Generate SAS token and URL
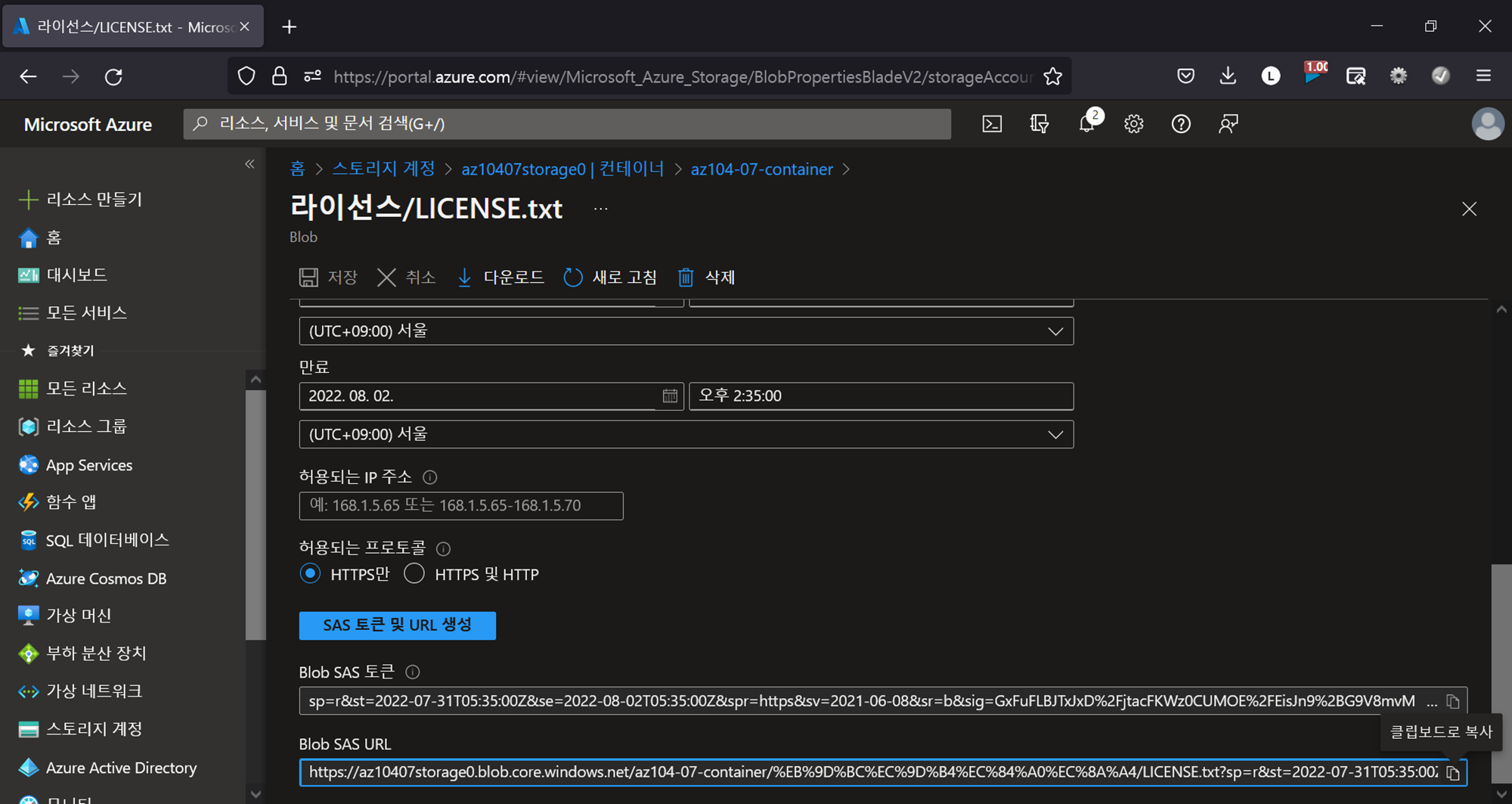This screenshot has height=804, width=1512. tap(398, 626)
